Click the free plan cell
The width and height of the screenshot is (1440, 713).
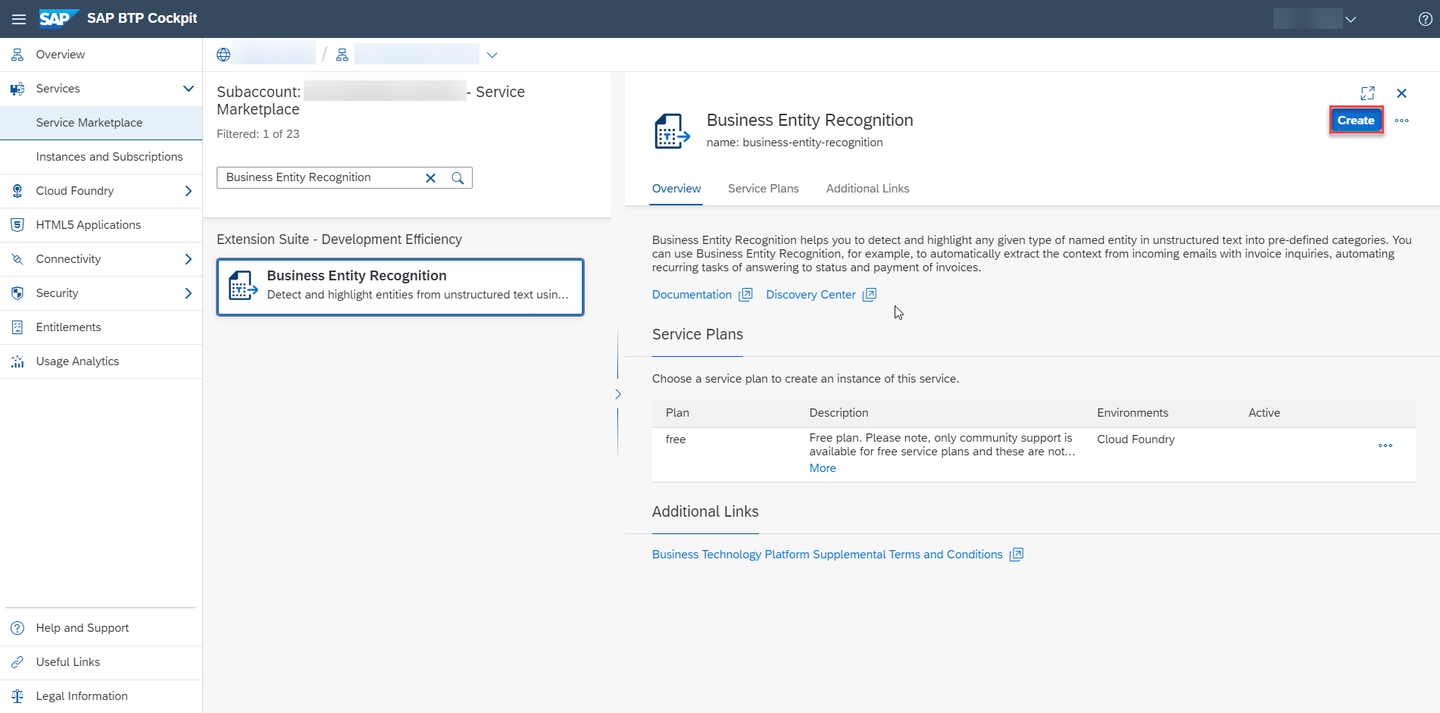point(676,439)
